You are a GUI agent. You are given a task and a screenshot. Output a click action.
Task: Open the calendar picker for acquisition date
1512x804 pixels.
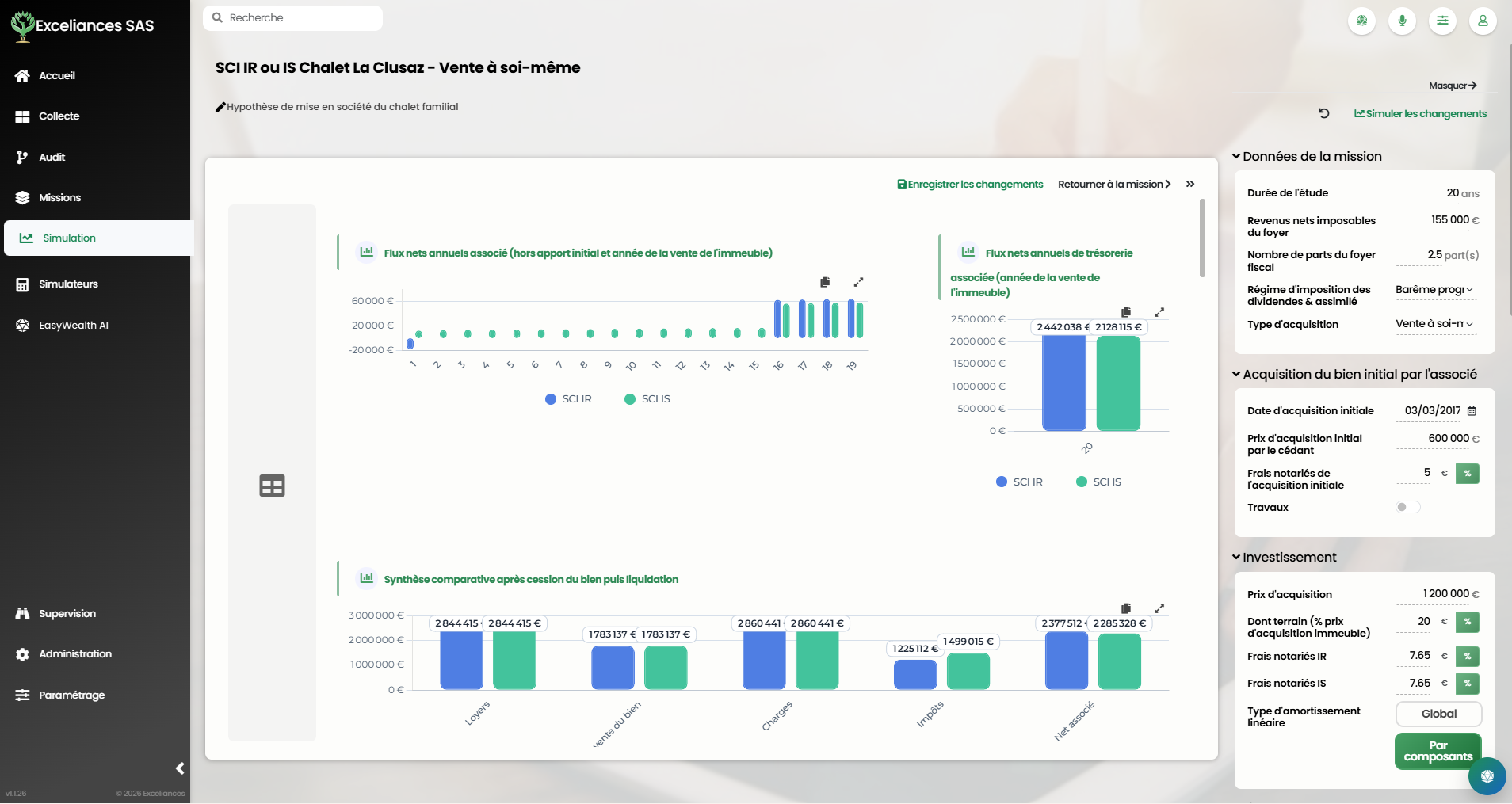(1472, 411)
